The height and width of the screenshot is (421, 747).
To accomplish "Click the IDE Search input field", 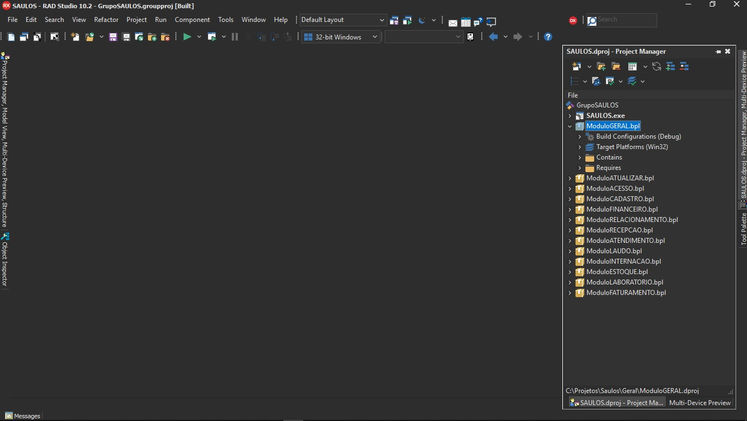I will point(626,20).
